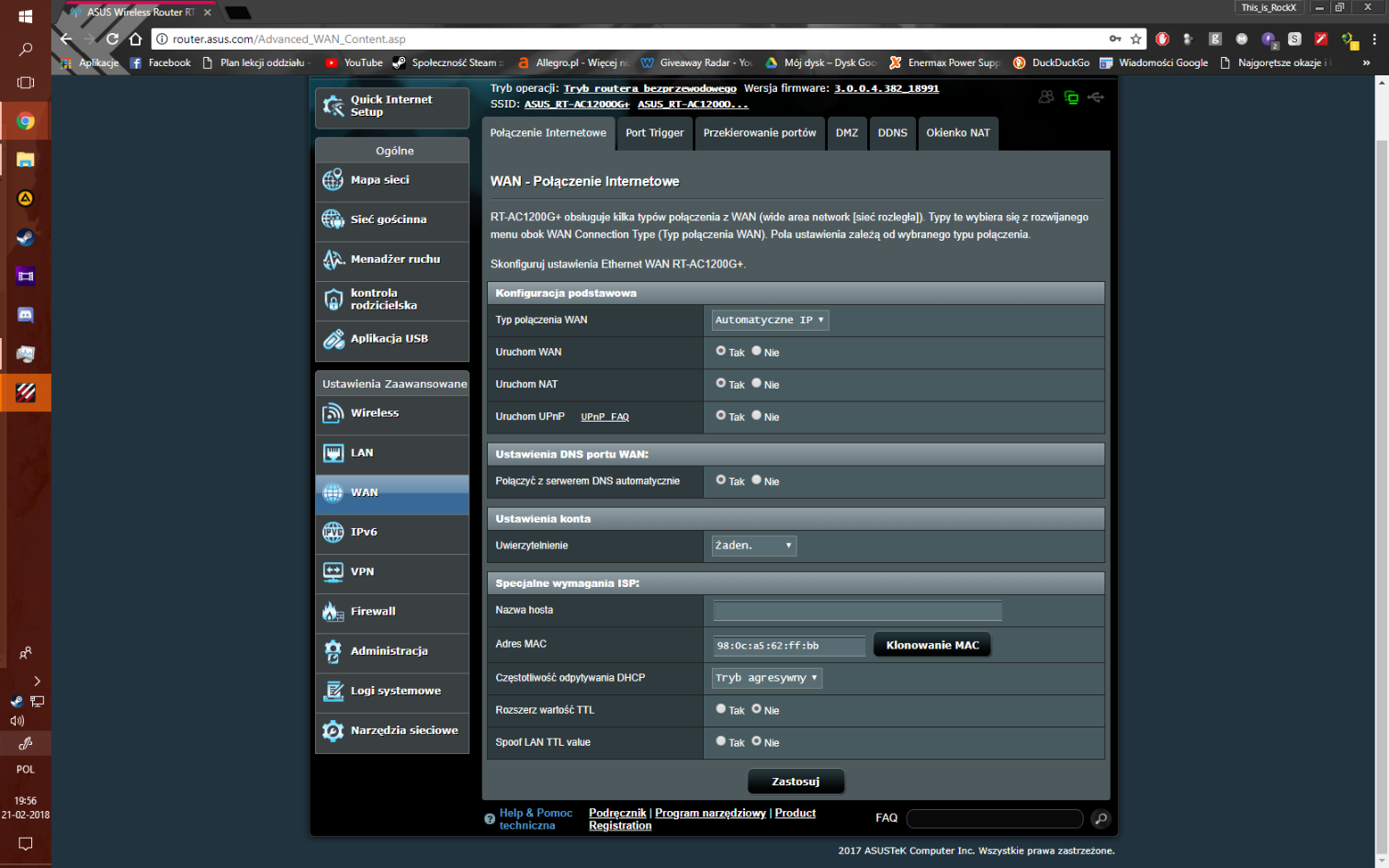This screenshot has width=1389, height=868.
Task: Open Narzędzia sieciowe tools icon
Action: 333,731
